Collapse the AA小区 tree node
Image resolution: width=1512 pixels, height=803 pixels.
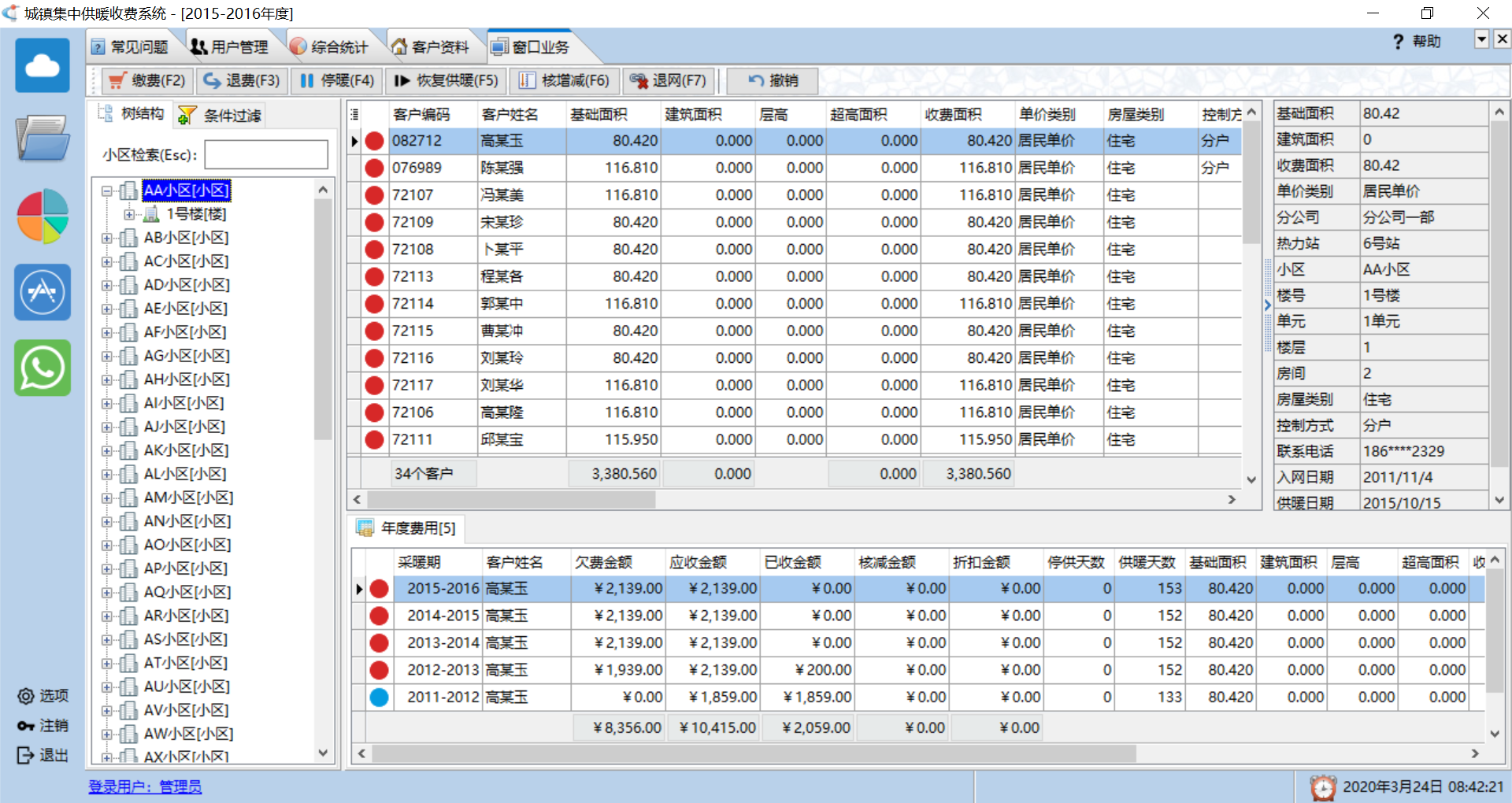[109, 191]
